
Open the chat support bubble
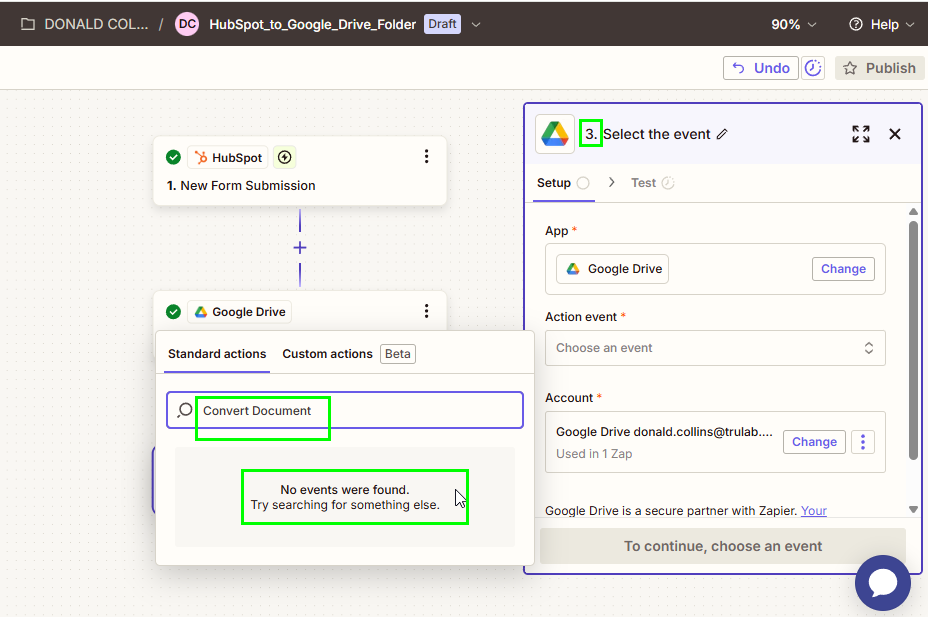coord(882,583)
